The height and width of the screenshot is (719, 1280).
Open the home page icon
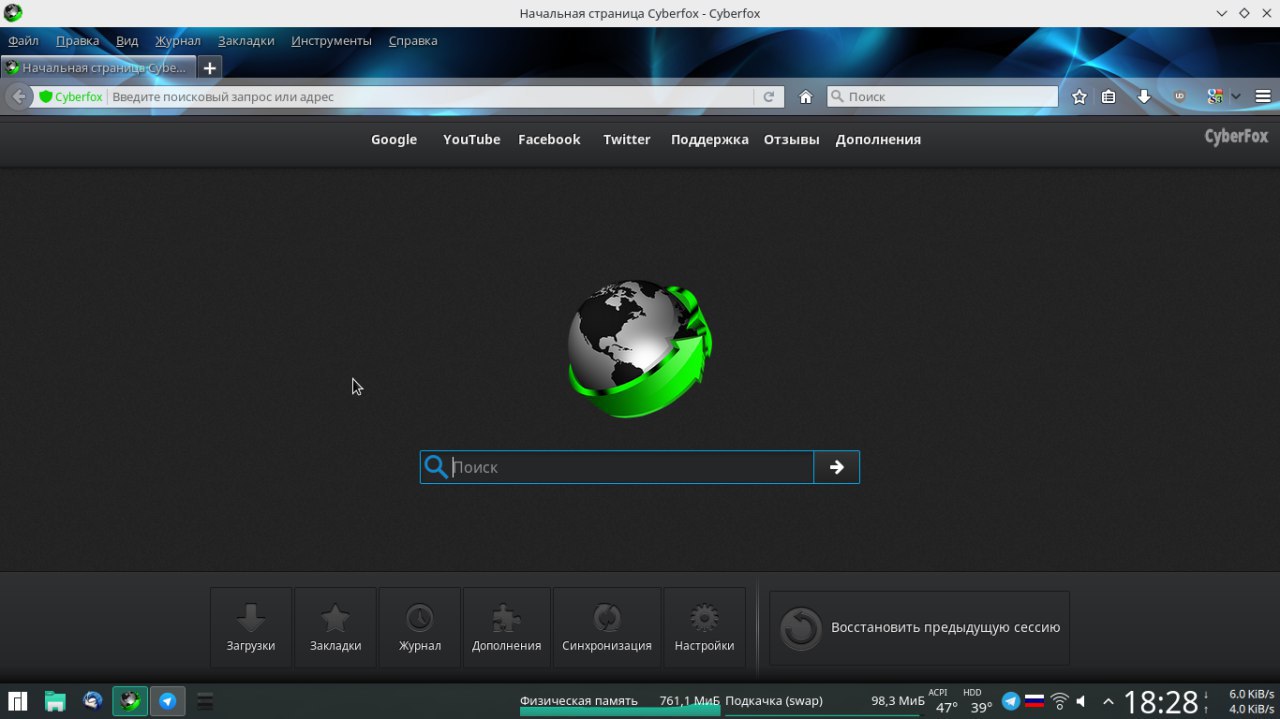(805, 97)
